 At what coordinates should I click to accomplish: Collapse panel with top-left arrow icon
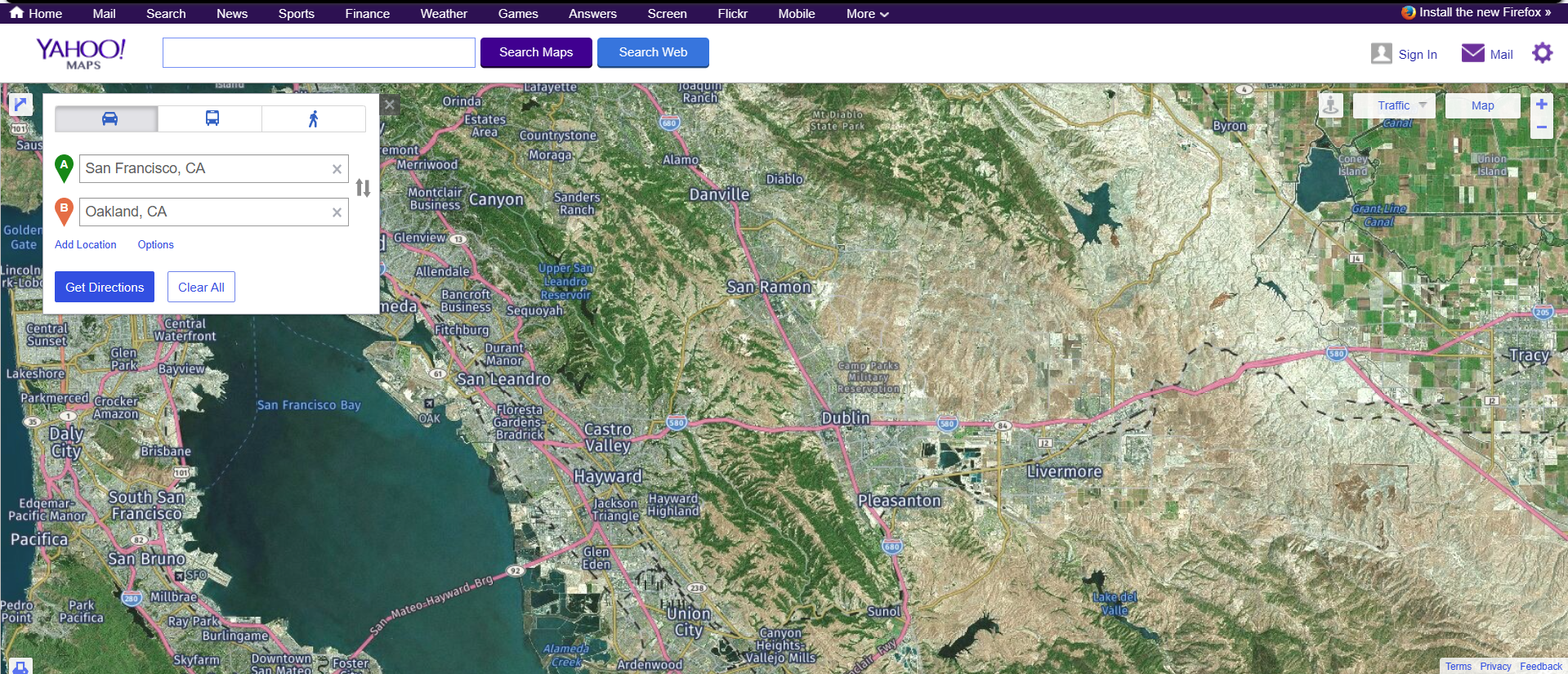pyautogui.click(x=20, y=104)
